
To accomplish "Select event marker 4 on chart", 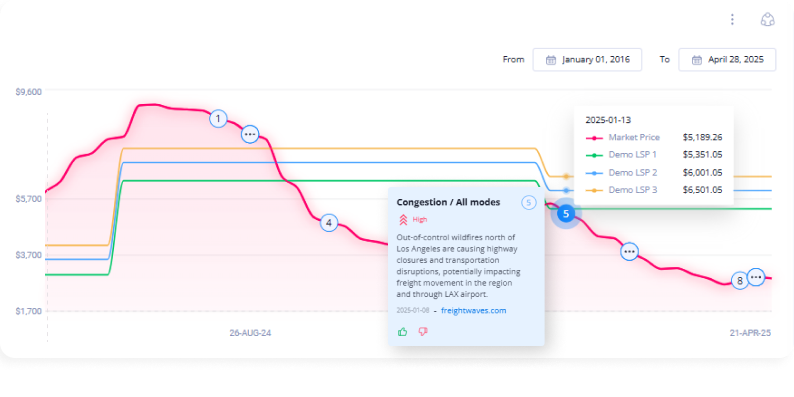I will pyautogui.click(x=329, y=222).
